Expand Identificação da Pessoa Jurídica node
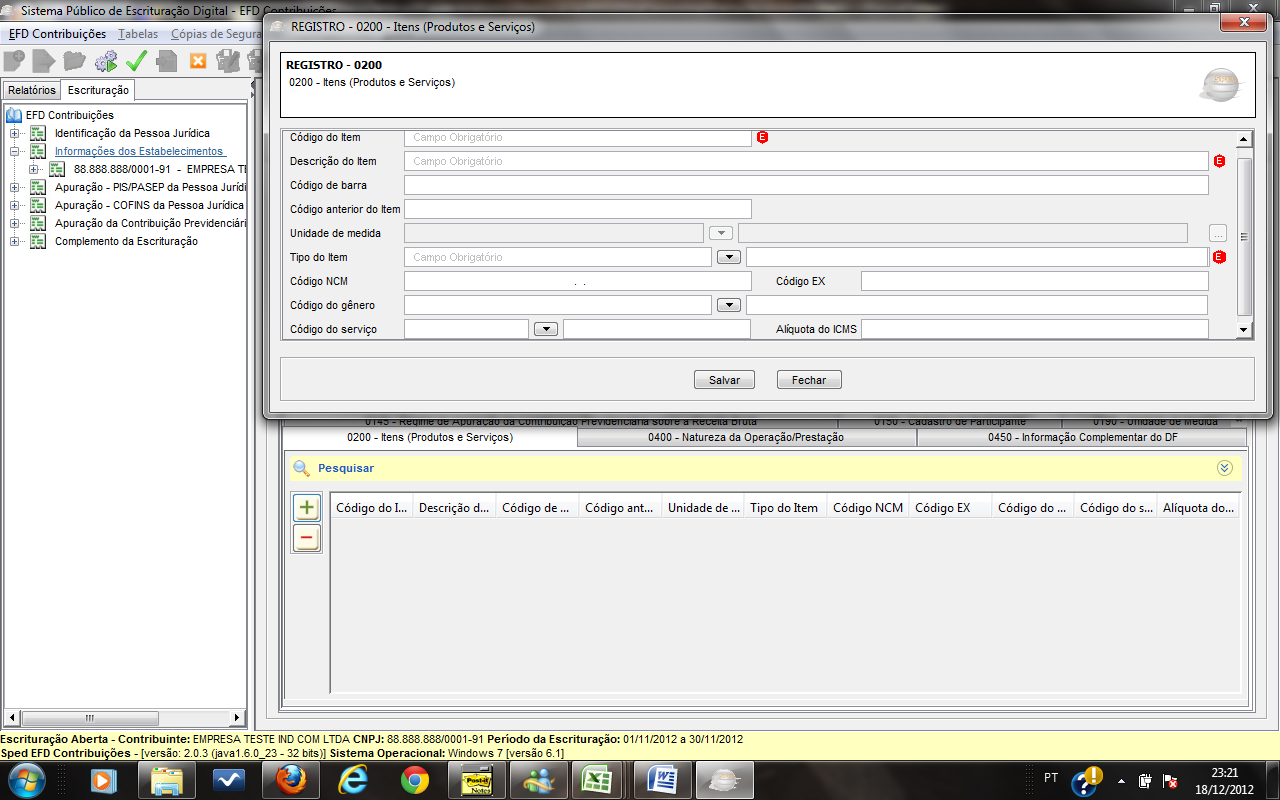Screen dimensions: 1280x800 [14, 133]
